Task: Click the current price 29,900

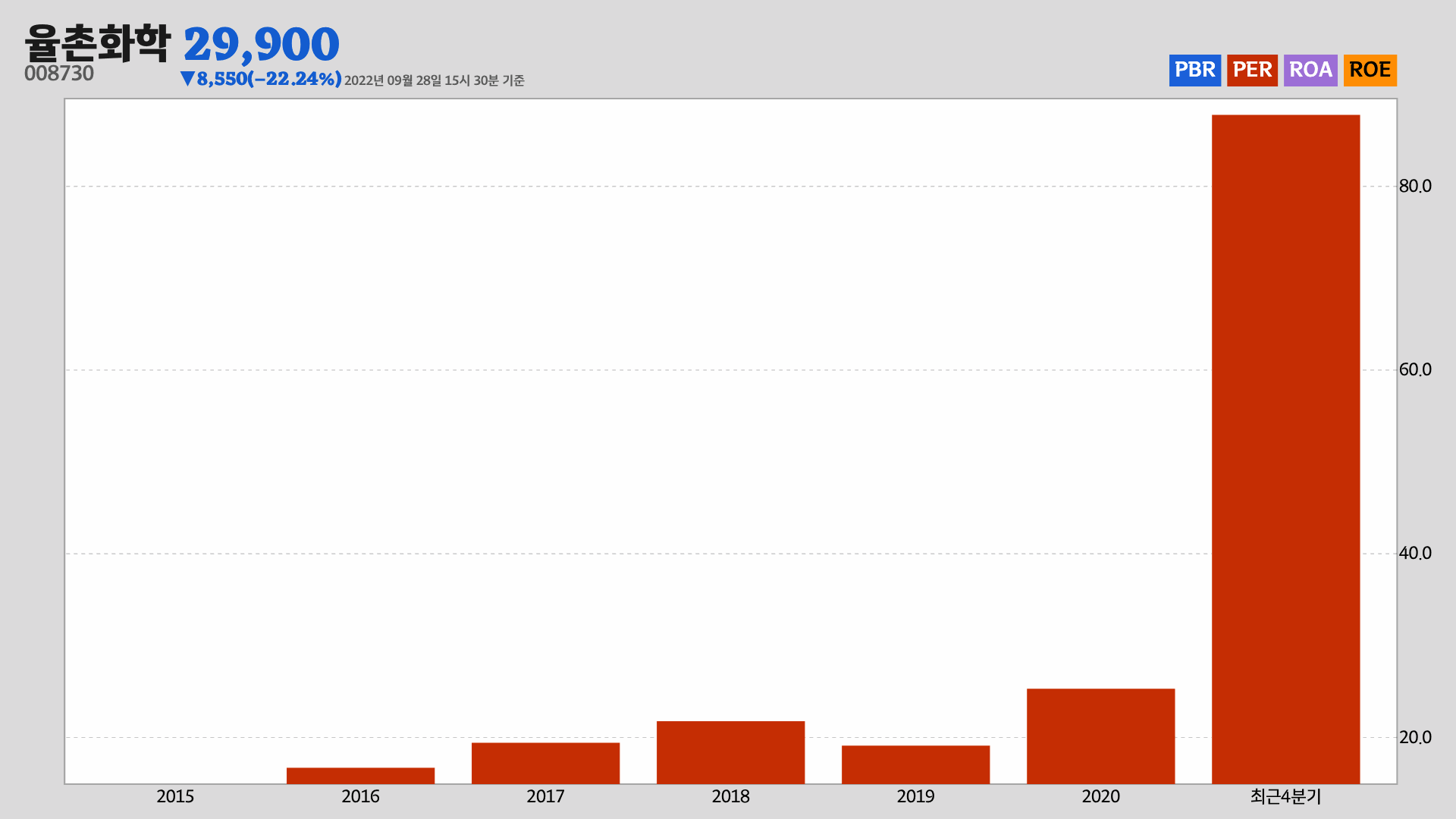Action: point(262,45)
